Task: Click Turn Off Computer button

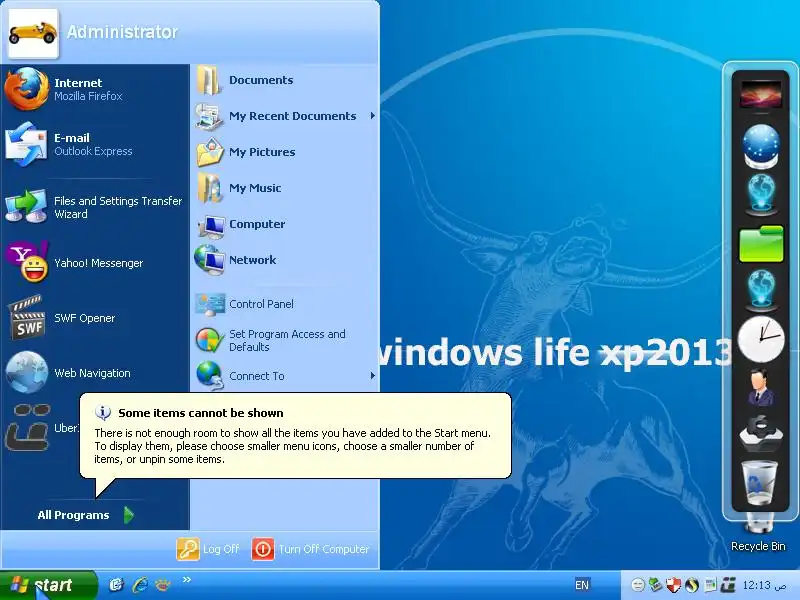Action: click(310, 549)
